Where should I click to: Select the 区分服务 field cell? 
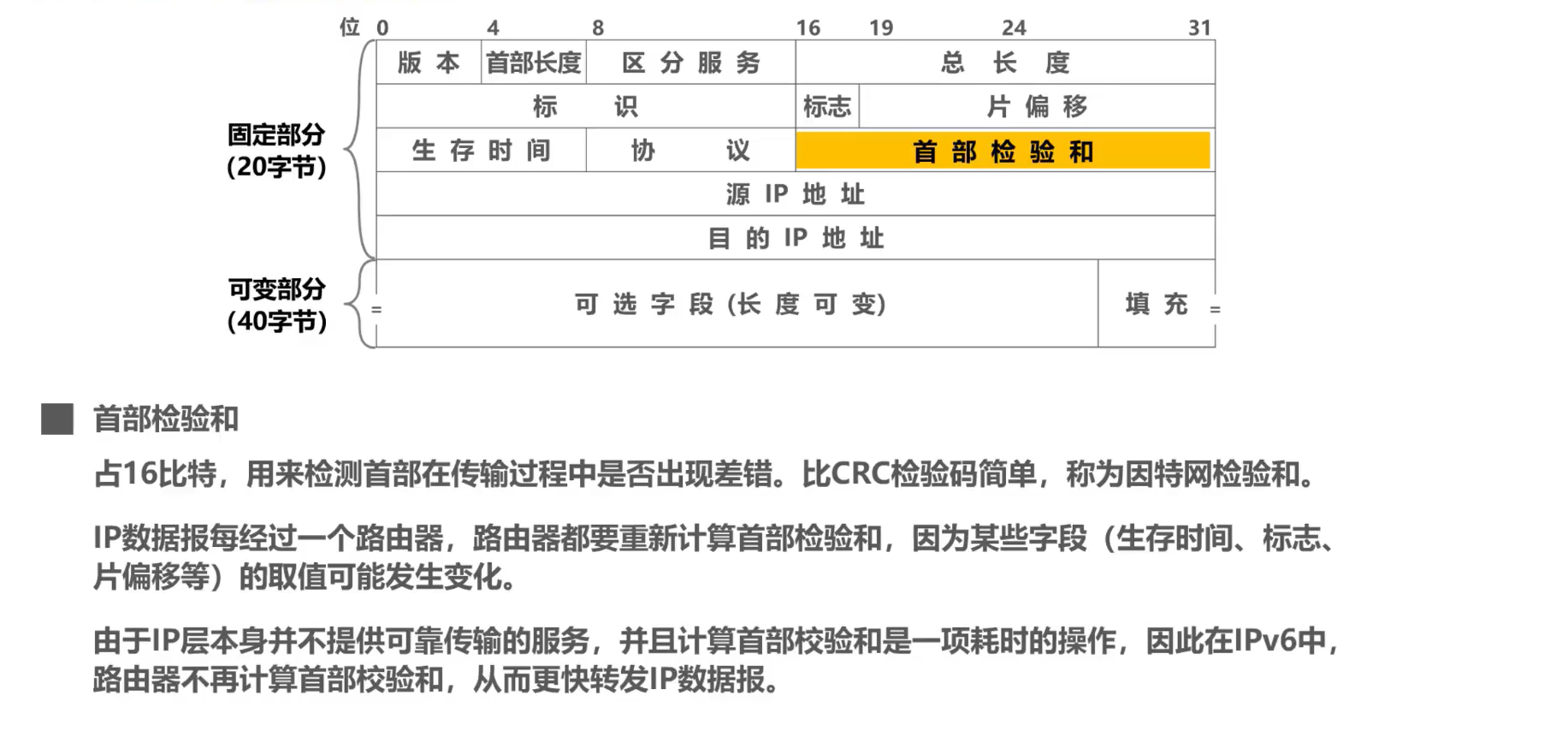pyautogui.click(x=691, y=62)
